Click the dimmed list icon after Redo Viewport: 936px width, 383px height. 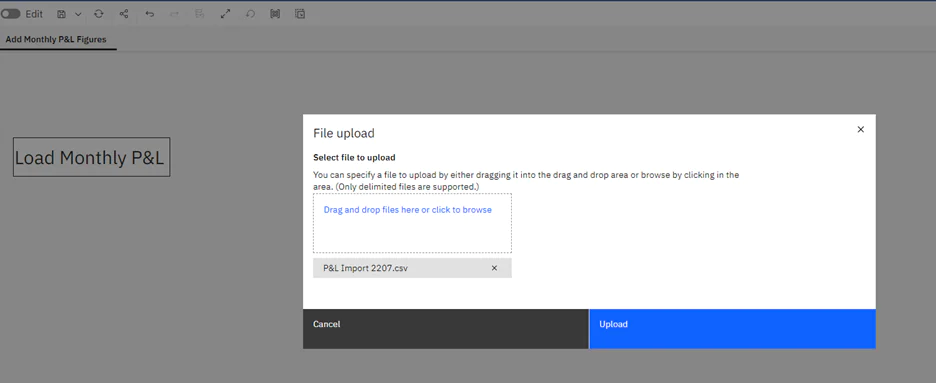(200, 14)
